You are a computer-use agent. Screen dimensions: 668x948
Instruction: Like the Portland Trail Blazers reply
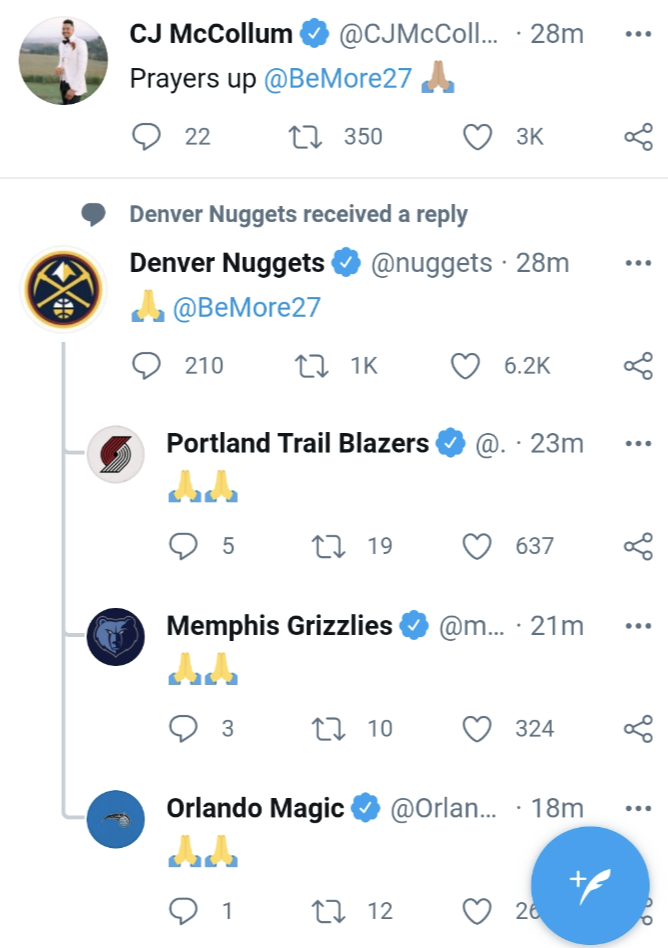(477, 546)
